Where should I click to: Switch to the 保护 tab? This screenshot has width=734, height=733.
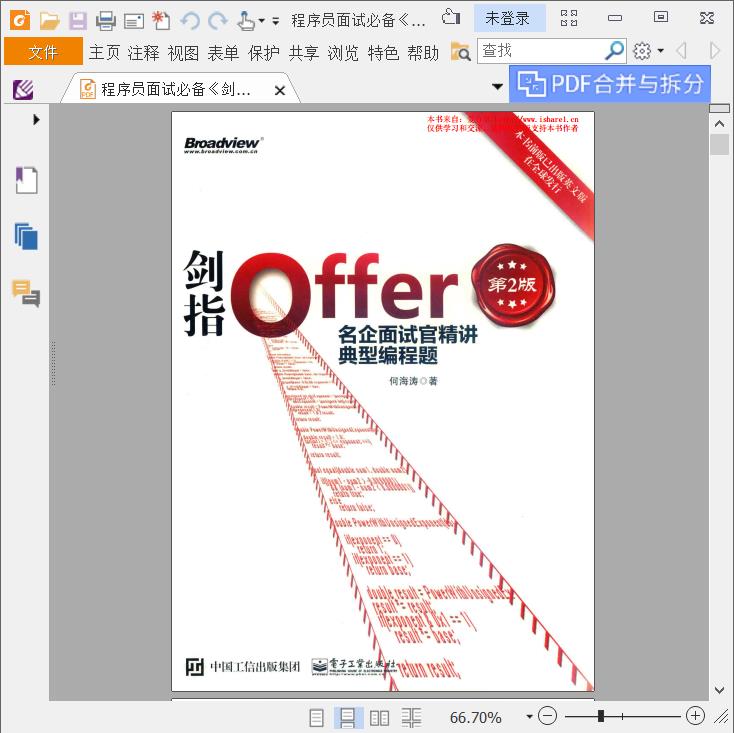264,52
